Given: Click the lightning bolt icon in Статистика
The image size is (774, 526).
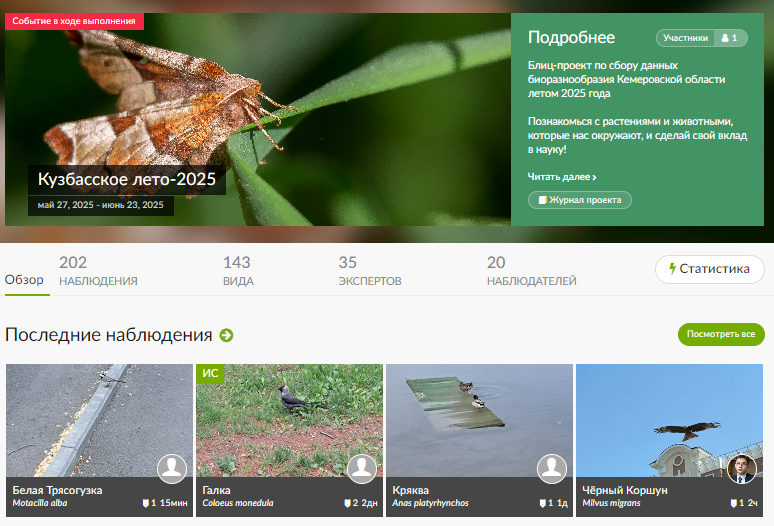Looking at the screenshot, I should click(672, 268).
